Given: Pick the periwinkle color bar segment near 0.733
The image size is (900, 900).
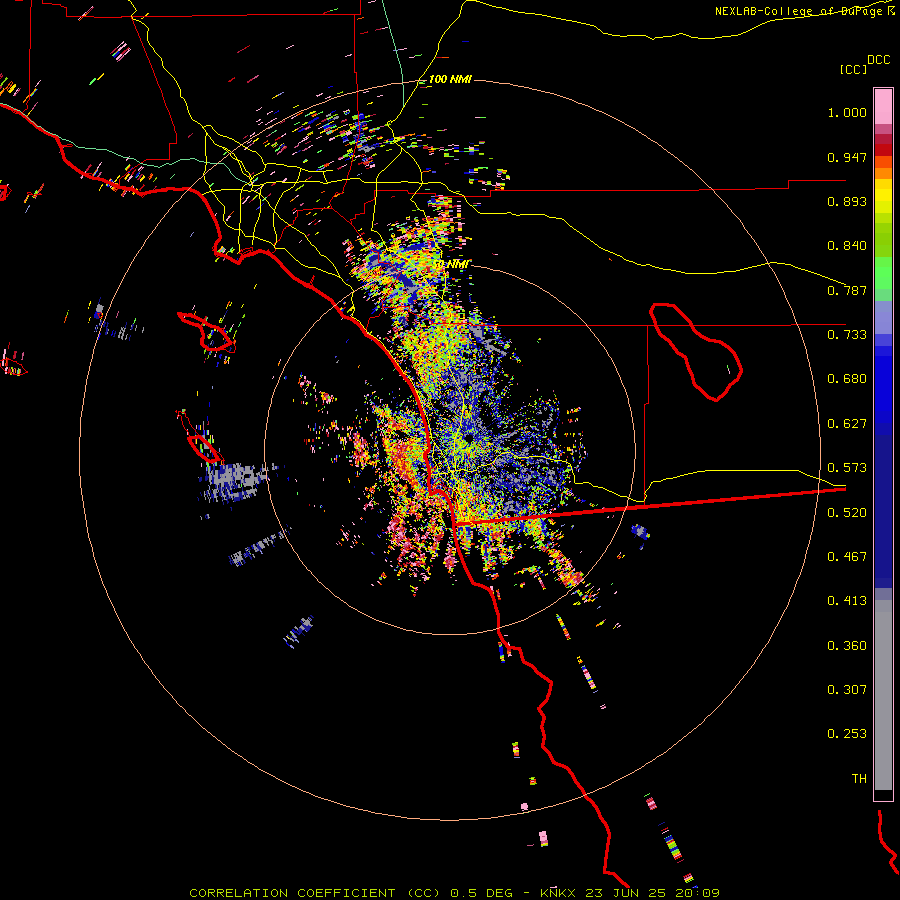Looking at the screenshot, I should [x=883, y=318].
